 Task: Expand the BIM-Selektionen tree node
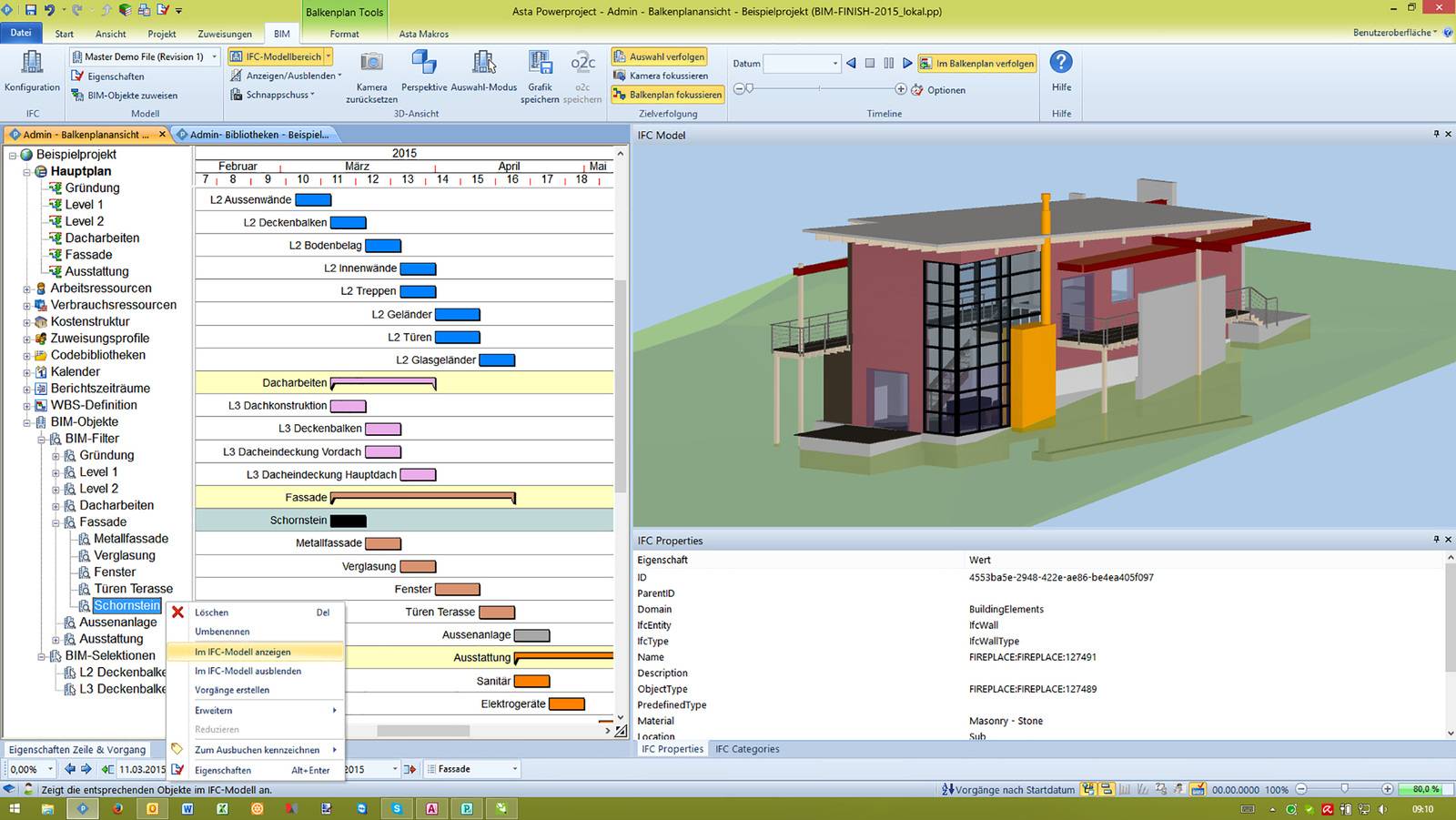click(x=40, y=655)
